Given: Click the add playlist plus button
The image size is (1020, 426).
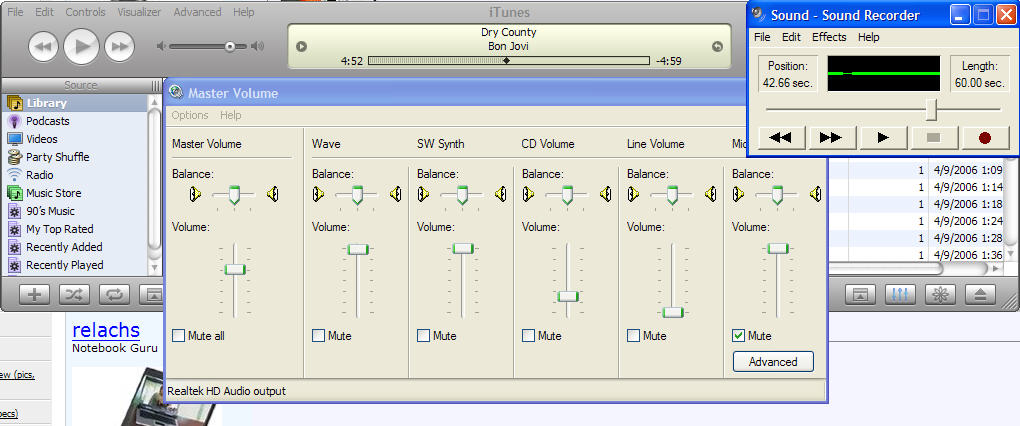Looking at the screenshot, I should click(x=34, y=295).
